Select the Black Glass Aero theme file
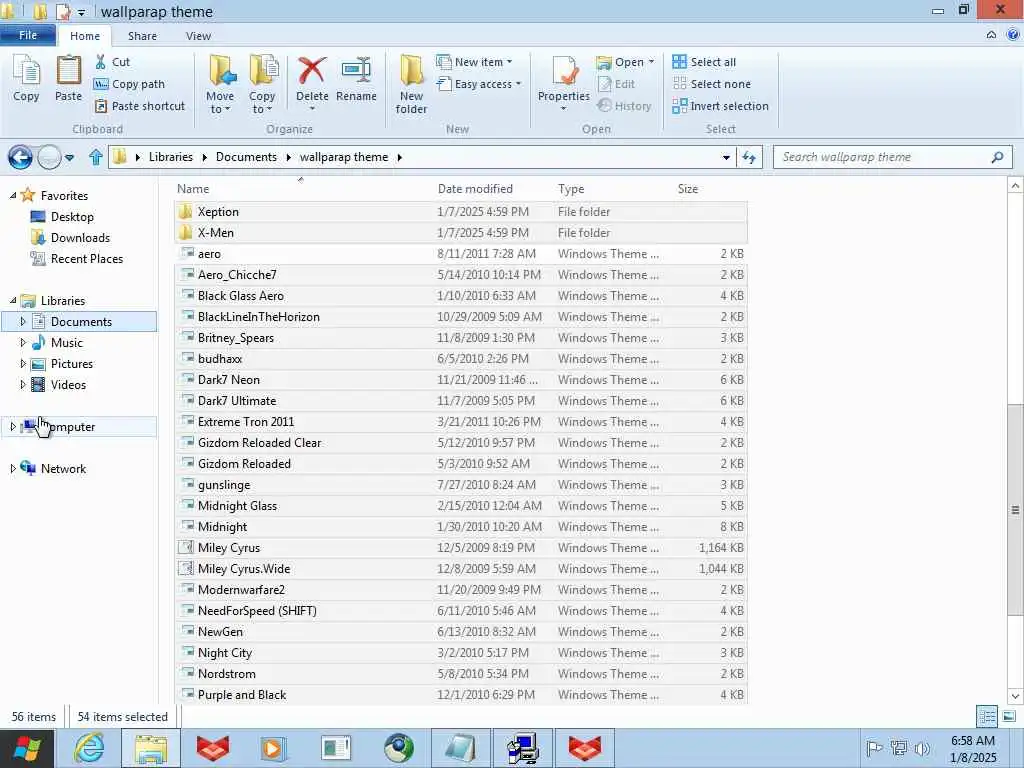Image resolution: width=1024 pixels, height=768 pixels. (460, 296)
